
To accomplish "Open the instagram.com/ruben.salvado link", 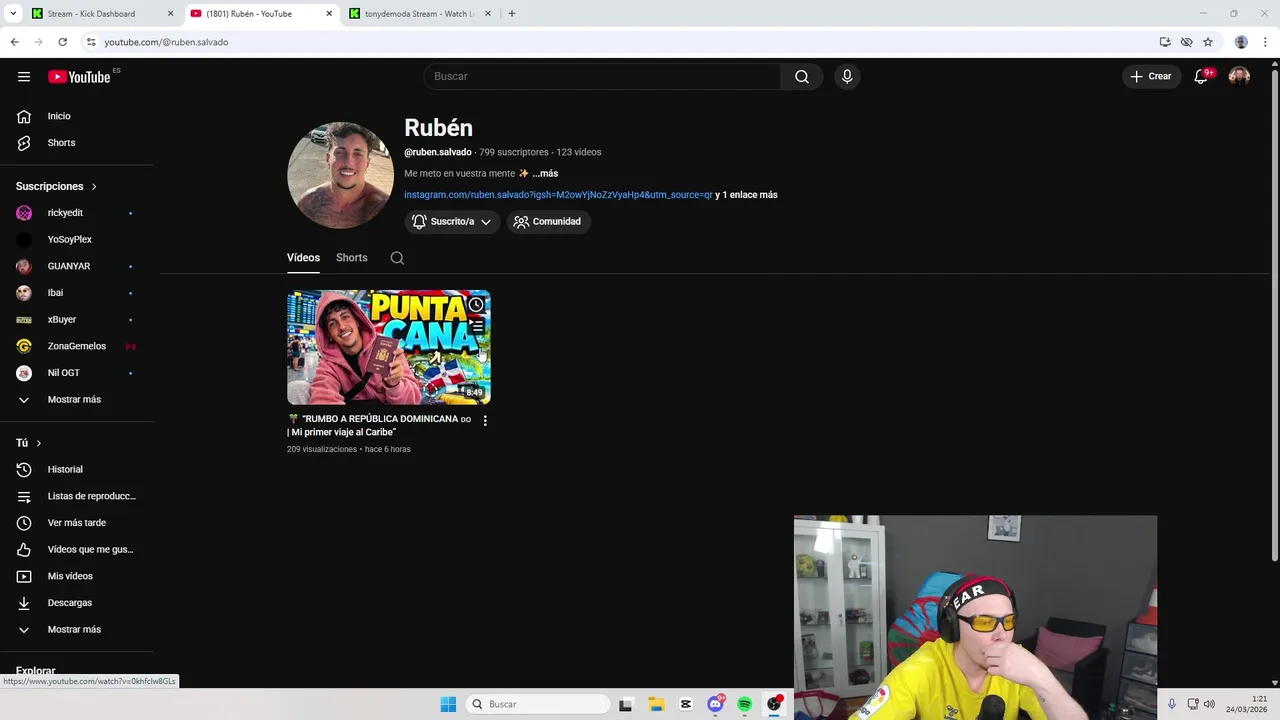I will coord(558,195).
